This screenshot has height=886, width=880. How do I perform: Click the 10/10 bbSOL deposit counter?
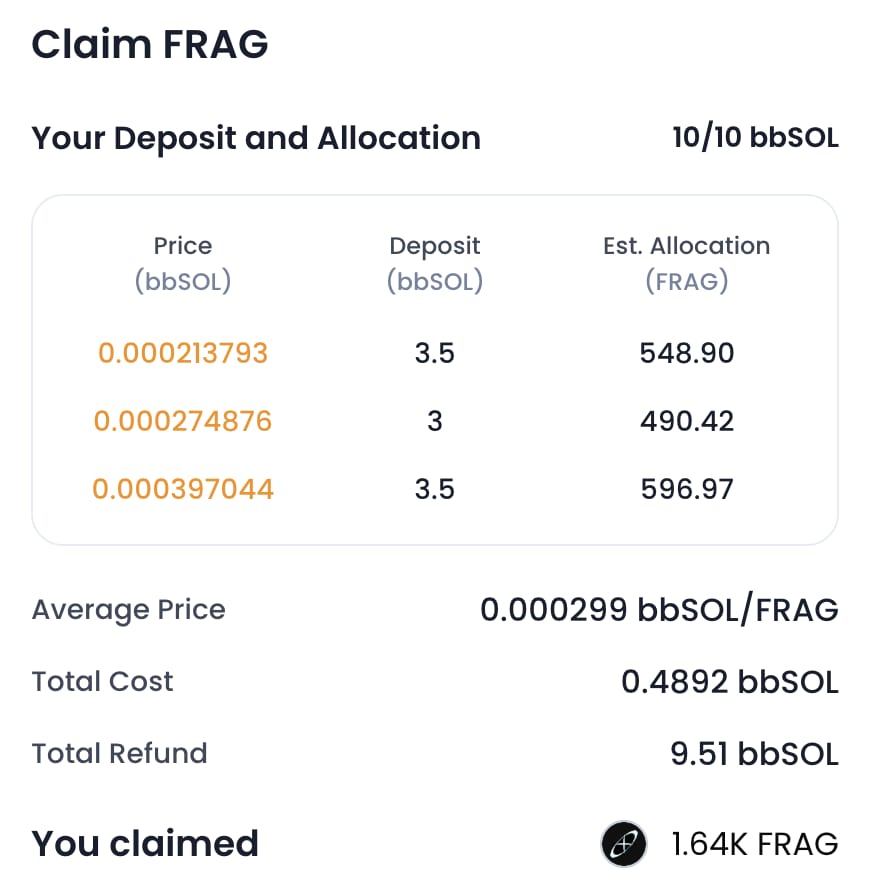click(x=756, y=137)
